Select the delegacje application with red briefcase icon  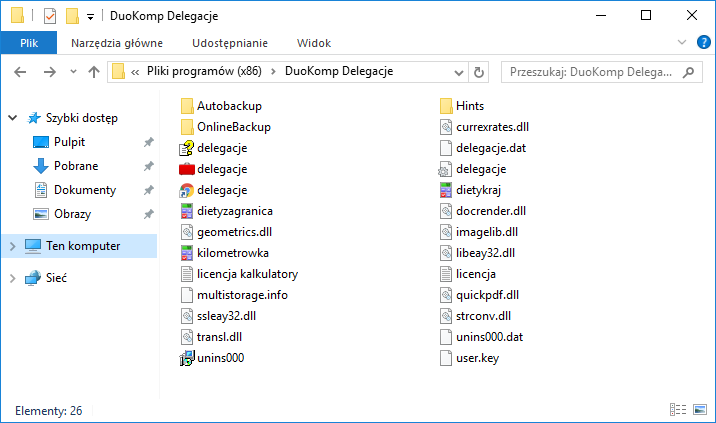tap(214, 169)
